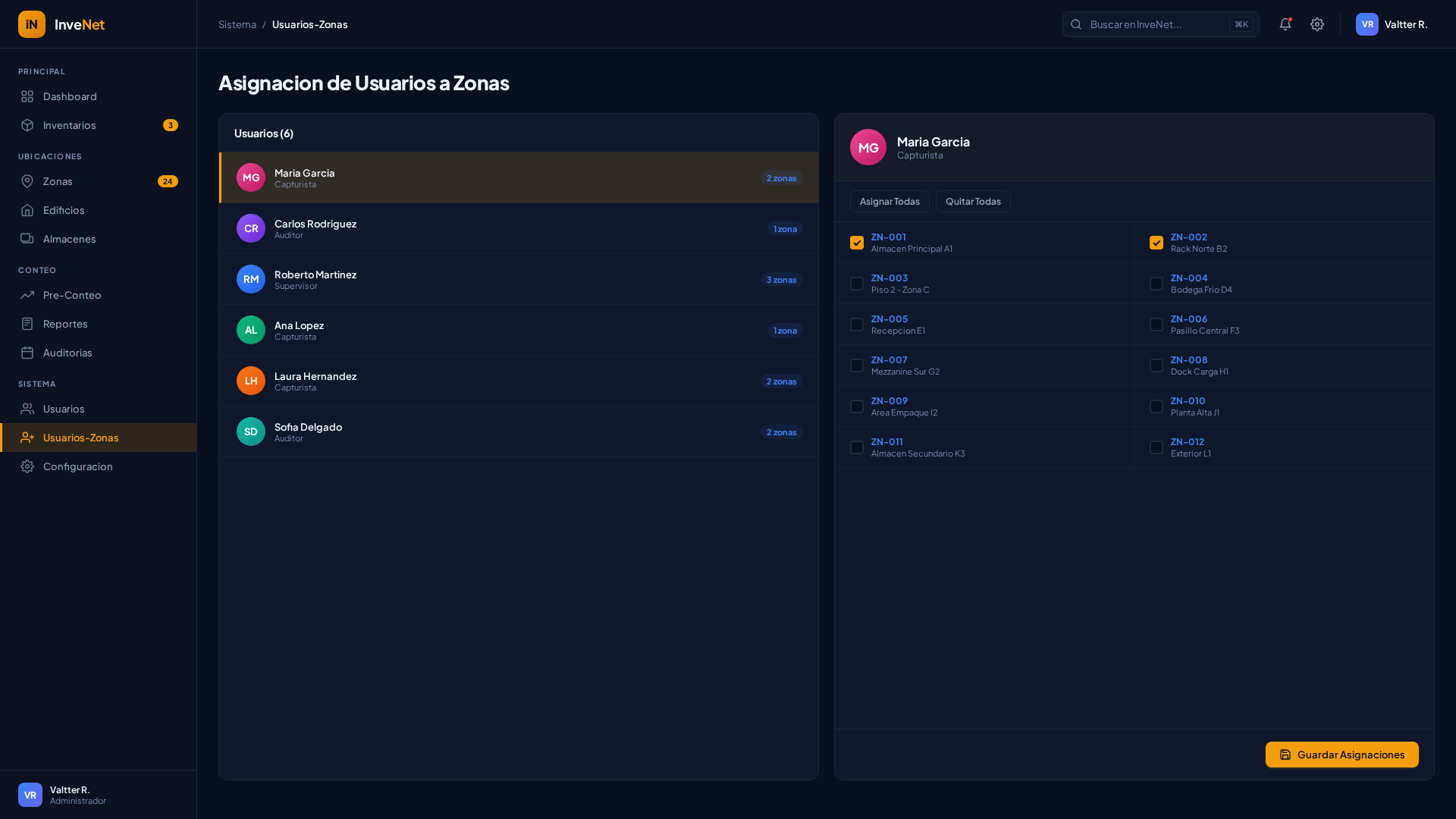Uncheck zone ZN-001 Almacen Principal A1
This screenshot has height=819, width=1456.
tap(857, 243)
